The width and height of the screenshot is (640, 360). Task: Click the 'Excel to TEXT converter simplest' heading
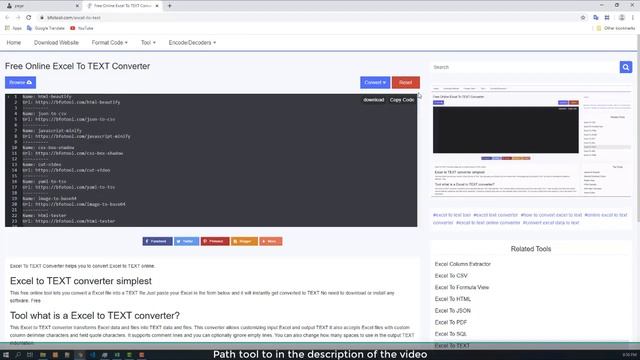[x=81, y=281]
